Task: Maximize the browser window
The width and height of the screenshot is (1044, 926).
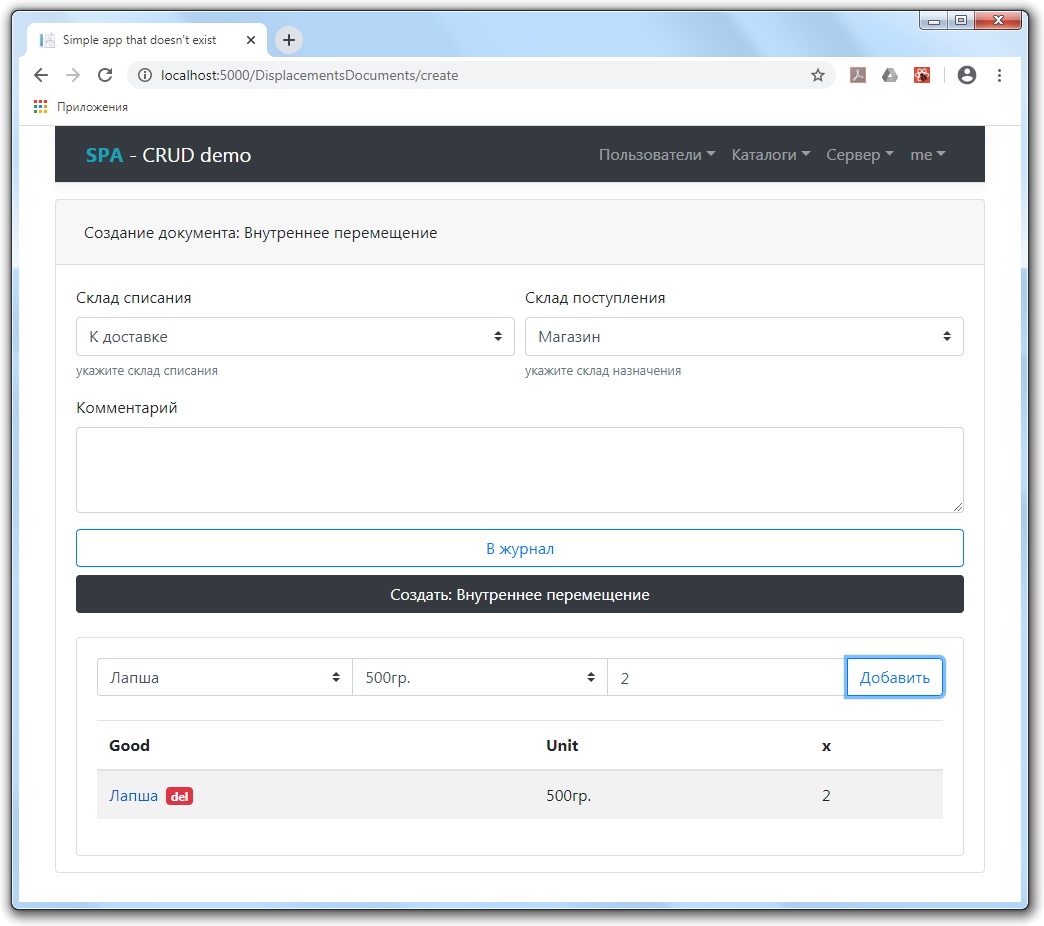Action: (960, 21)
